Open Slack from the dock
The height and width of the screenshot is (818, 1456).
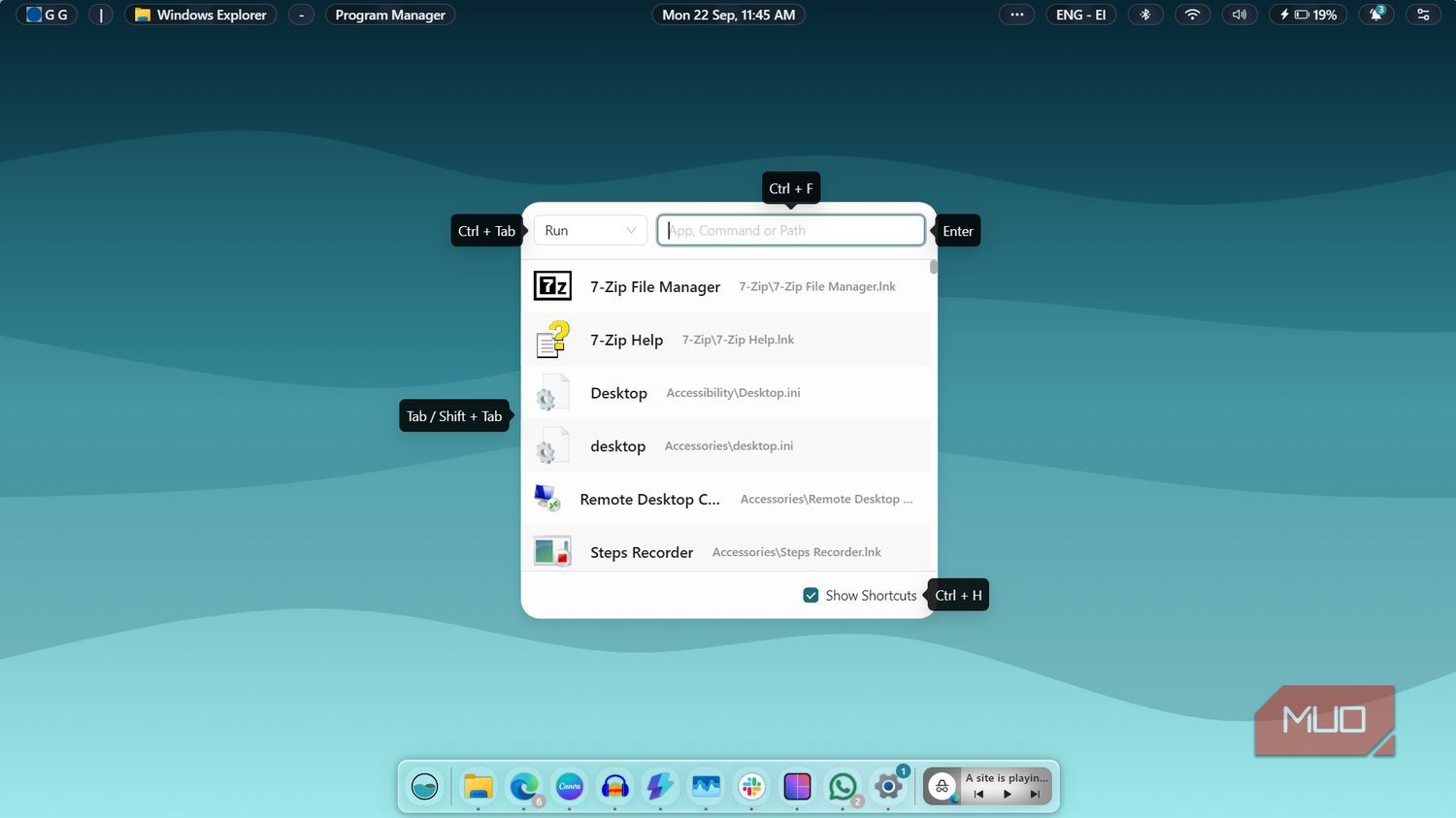pyautogui.click(x=751, y=786)
